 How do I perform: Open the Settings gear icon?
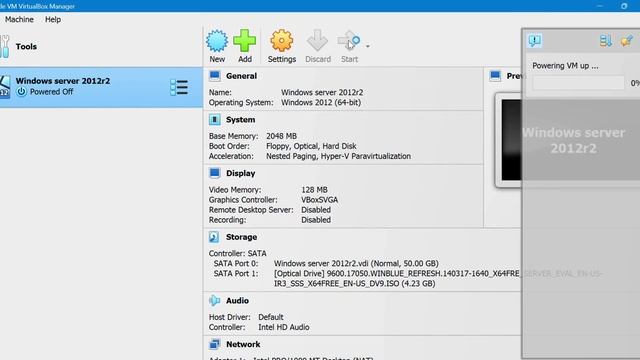point(282,41)
